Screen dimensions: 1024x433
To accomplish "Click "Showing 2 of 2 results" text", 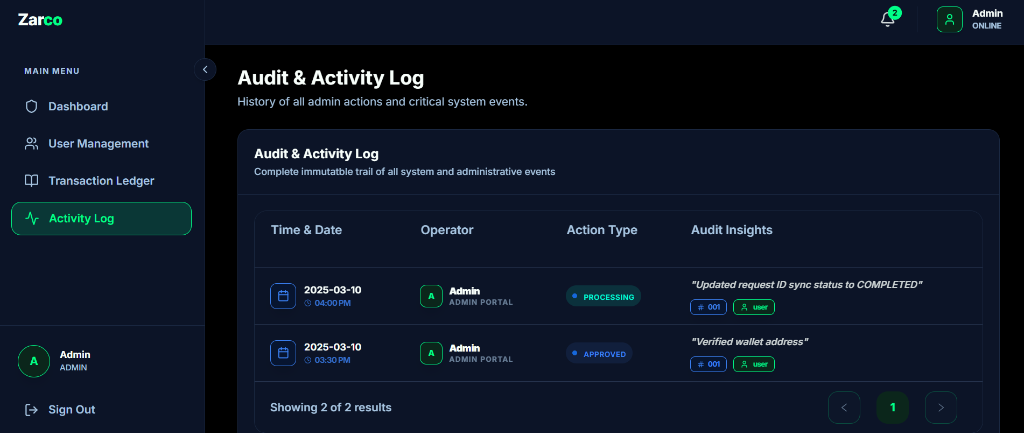I will click(330, 408).
